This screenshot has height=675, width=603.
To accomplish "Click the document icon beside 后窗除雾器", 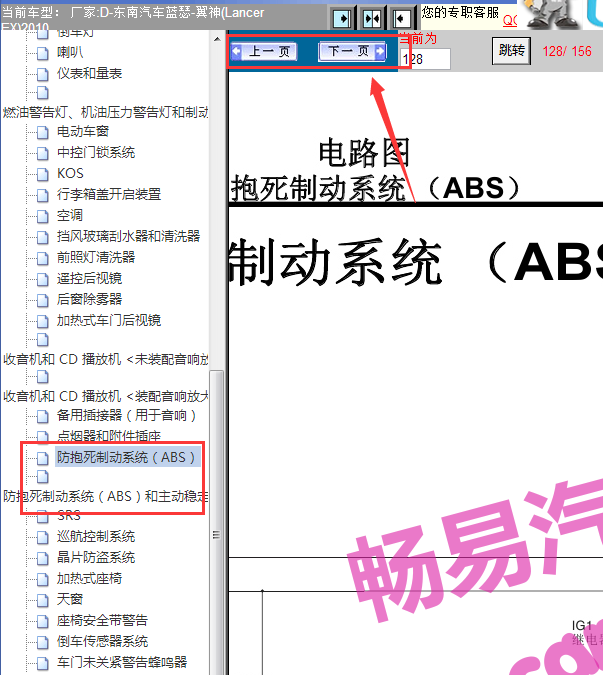I will click(43, 300).
